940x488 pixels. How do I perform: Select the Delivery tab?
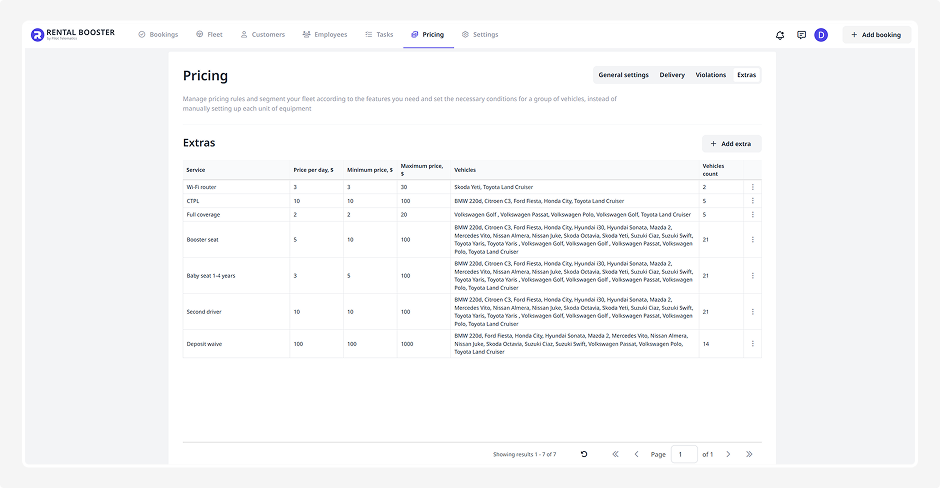click(672, 75)
